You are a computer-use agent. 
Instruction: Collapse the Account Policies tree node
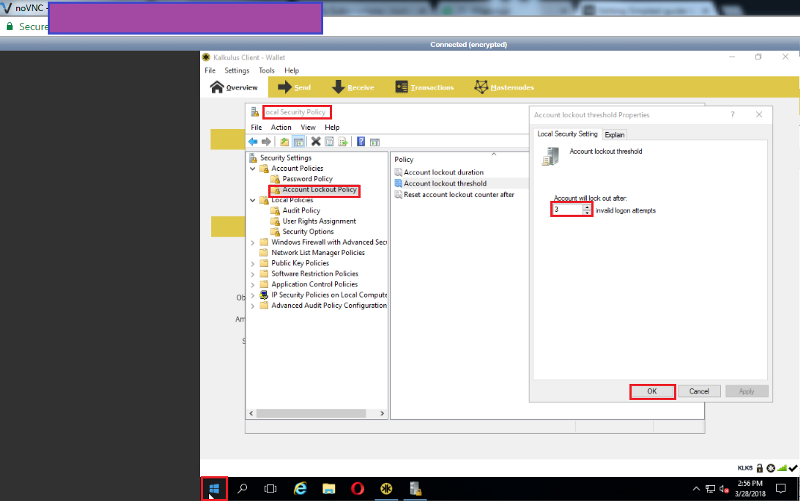coord(253,168)
